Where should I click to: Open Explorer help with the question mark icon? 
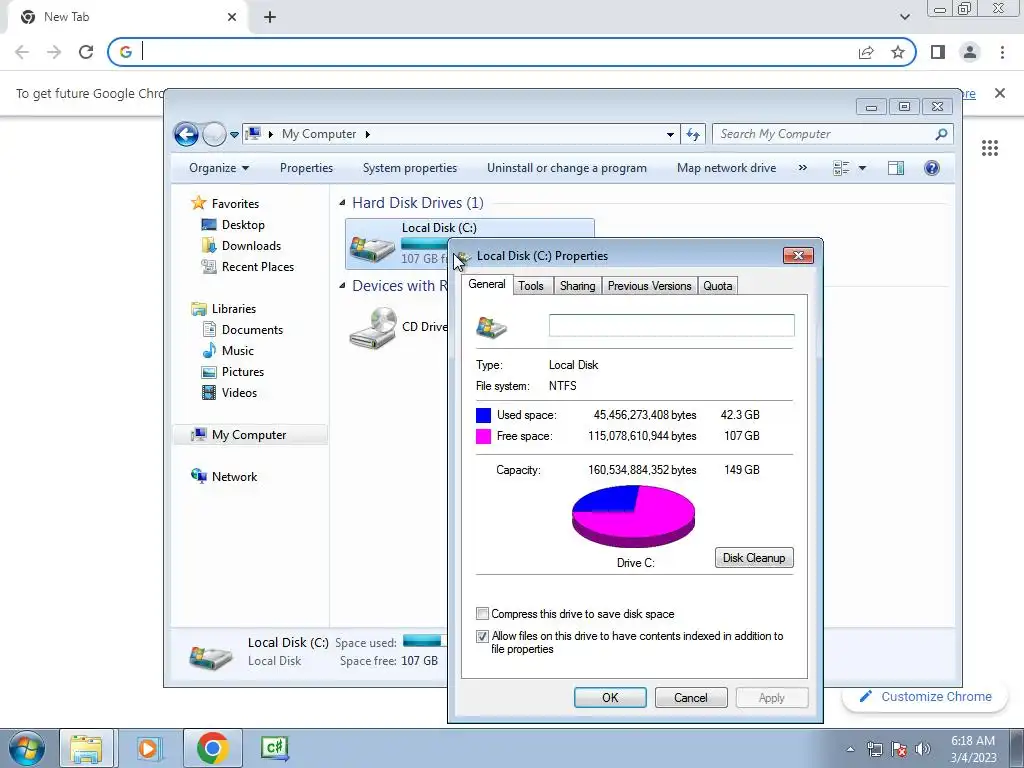pyautogui.click(x=932, y=168)
